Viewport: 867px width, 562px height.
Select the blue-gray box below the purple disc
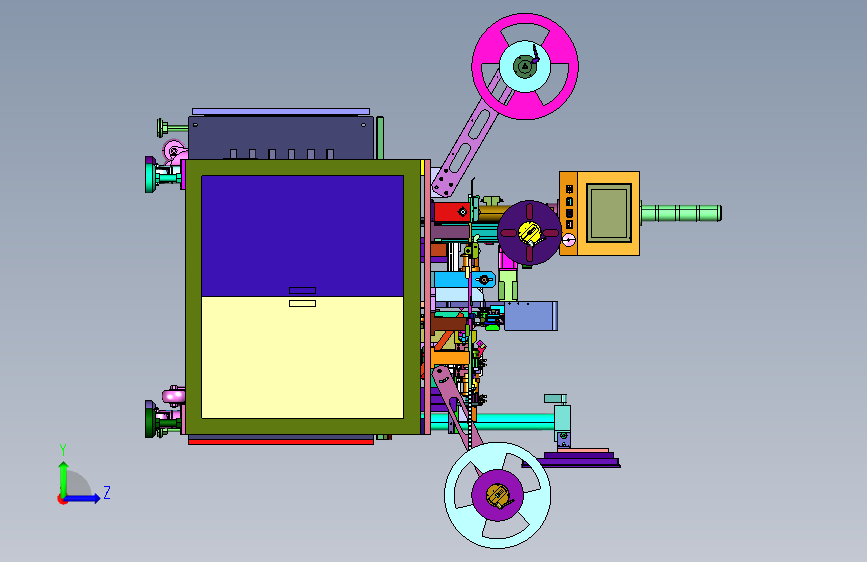[531, 316]
